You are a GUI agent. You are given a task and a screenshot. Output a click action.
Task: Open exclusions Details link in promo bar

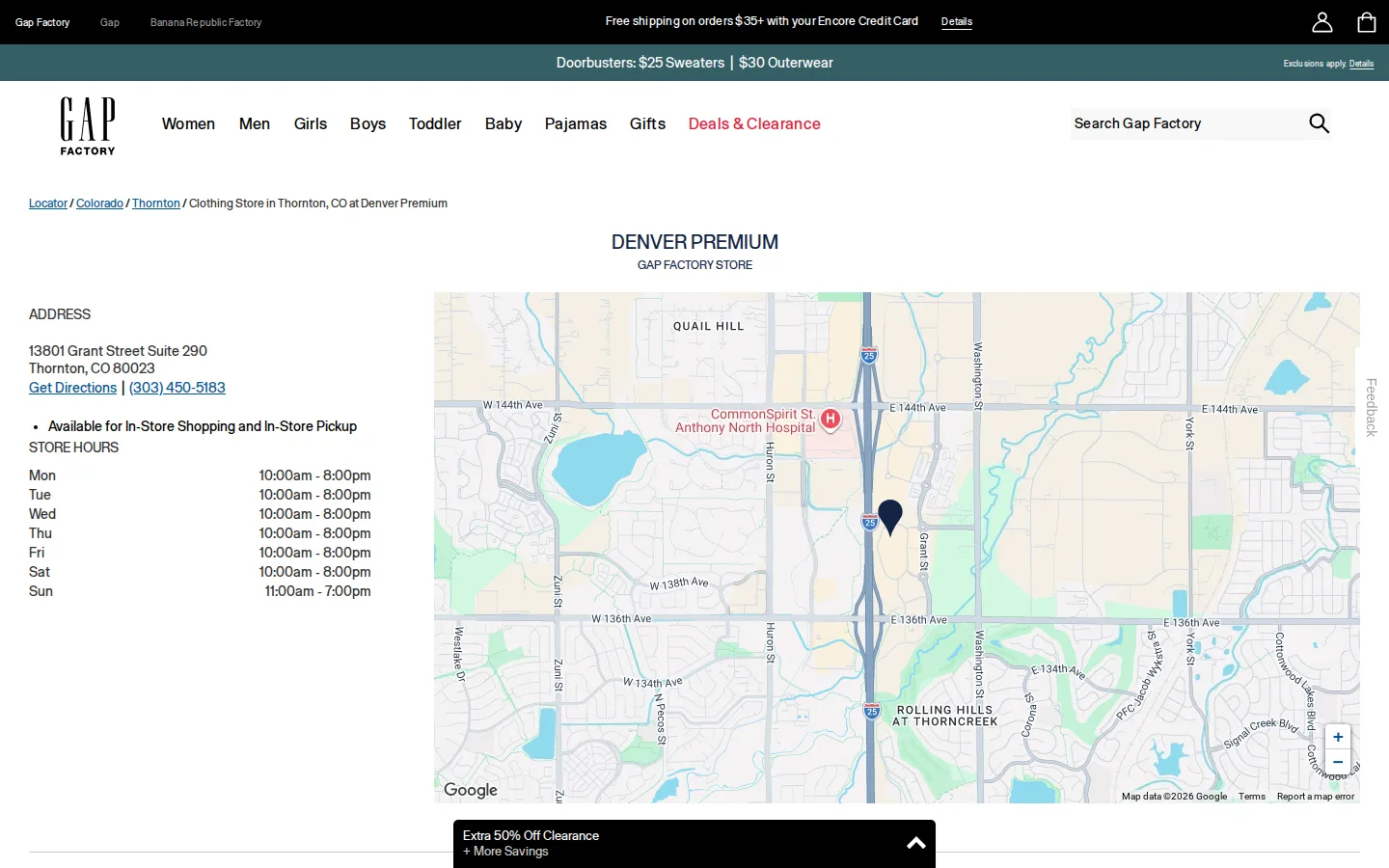(x=1361, y=64)
